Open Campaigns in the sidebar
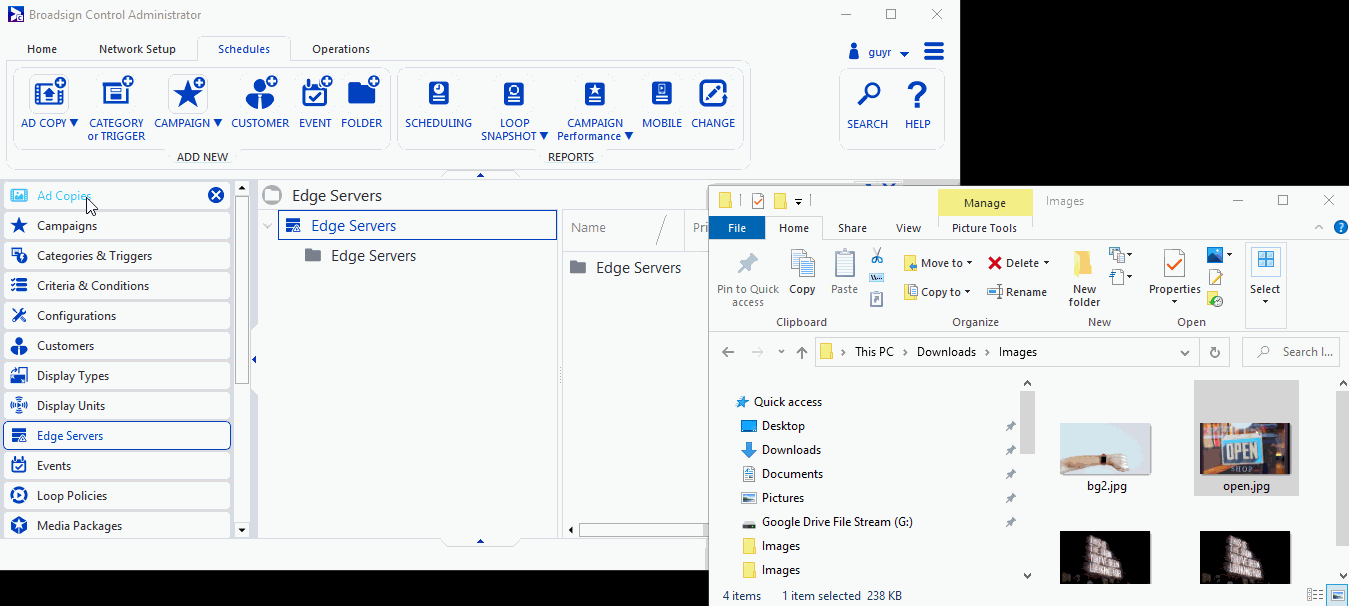Image resolution: width=1349 pixels, height=606 pixels. click(117, 226)
